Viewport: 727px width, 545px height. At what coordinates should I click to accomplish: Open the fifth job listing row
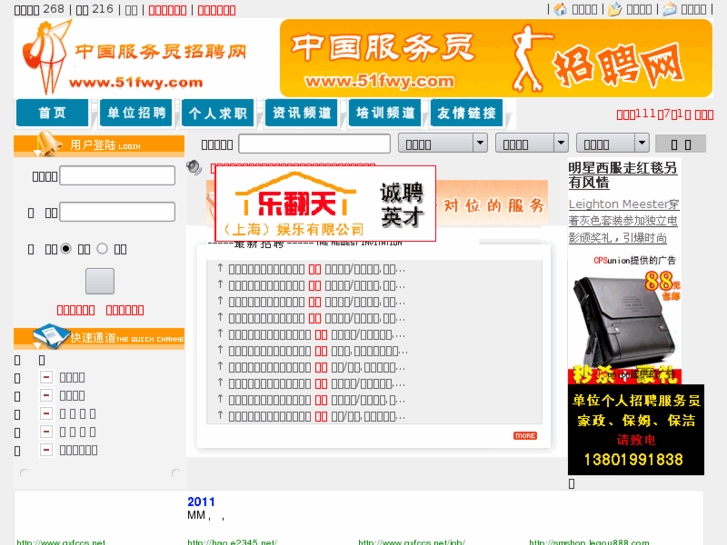pyautogui.click(x=317, y=334)
